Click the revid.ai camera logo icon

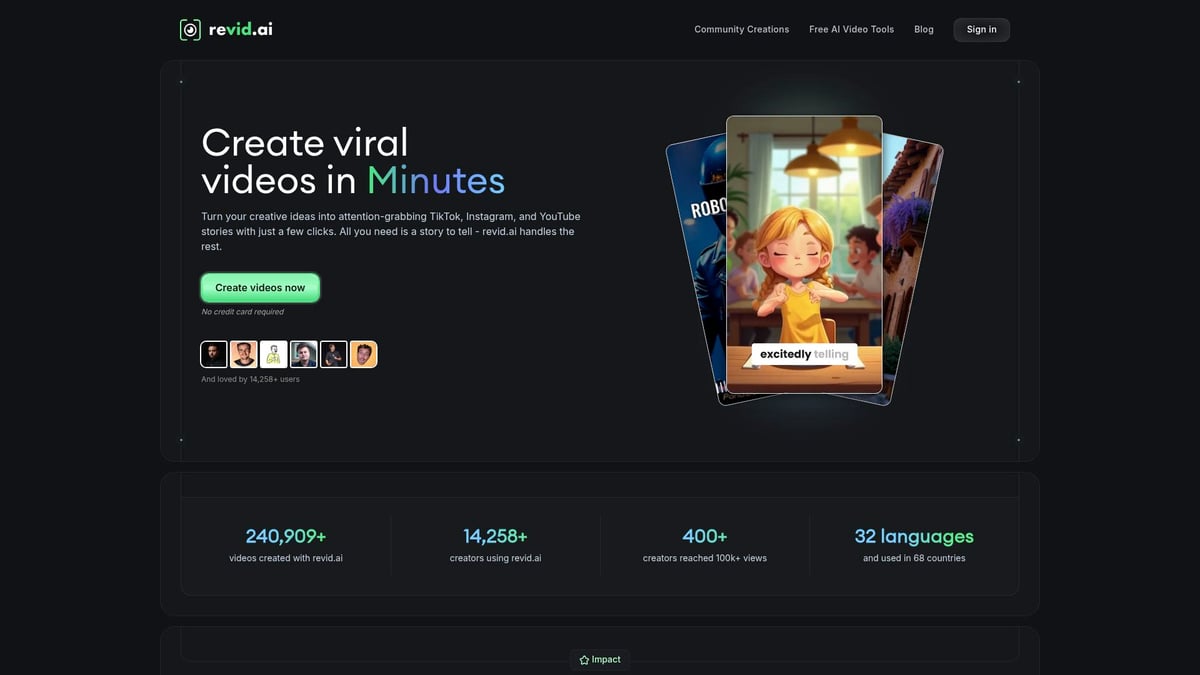(x=190, y=29)
